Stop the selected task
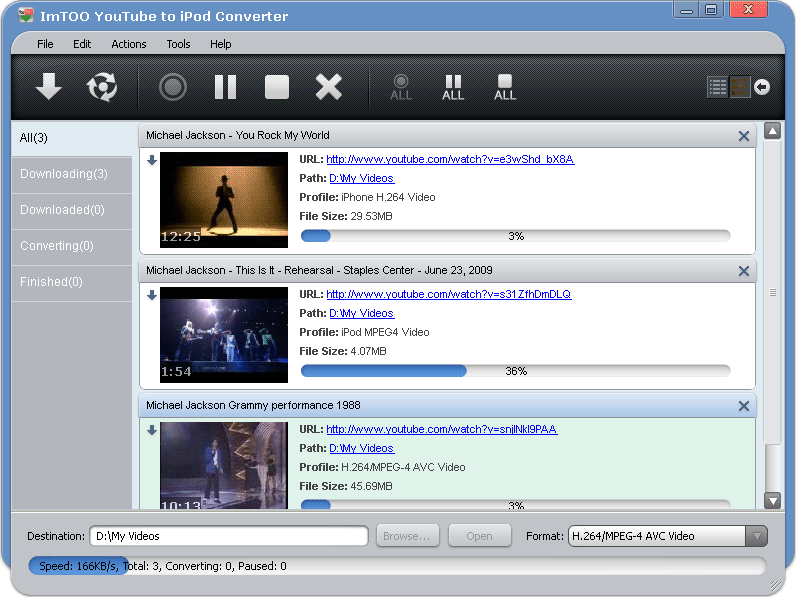This screenshot has height=597, width=796. click(277, 87)
